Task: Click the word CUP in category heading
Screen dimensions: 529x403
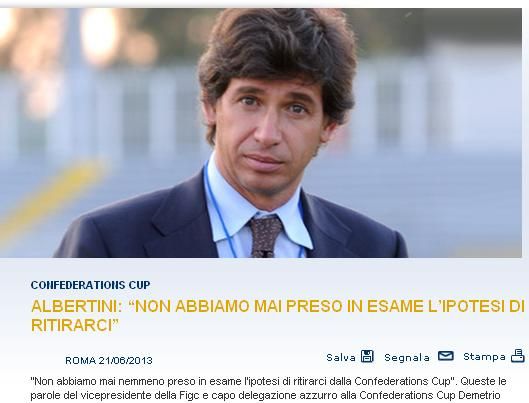Action: tap(139, 285)
